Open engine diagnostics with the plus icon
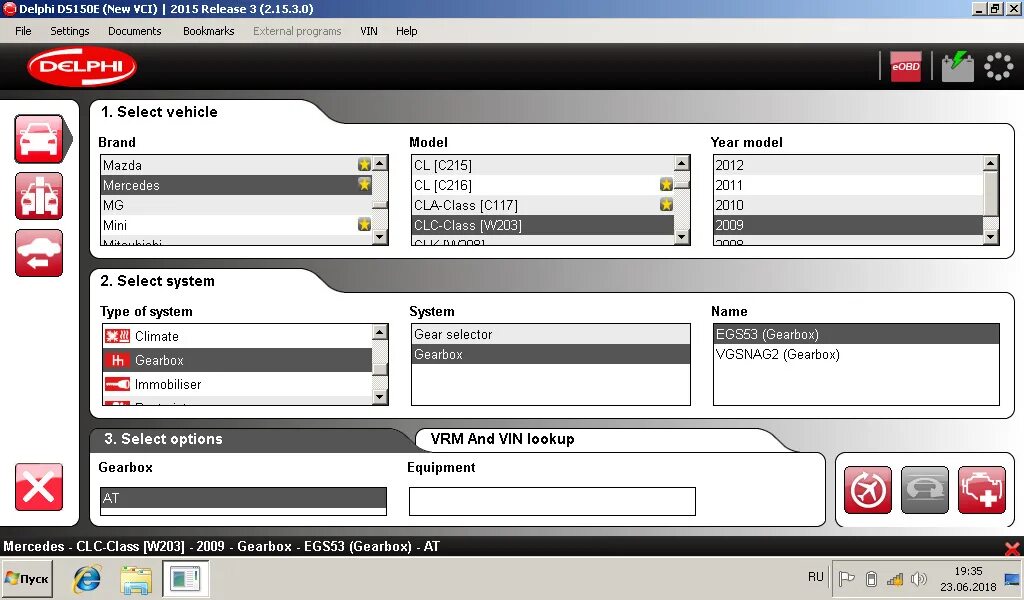 coord(982,490)
